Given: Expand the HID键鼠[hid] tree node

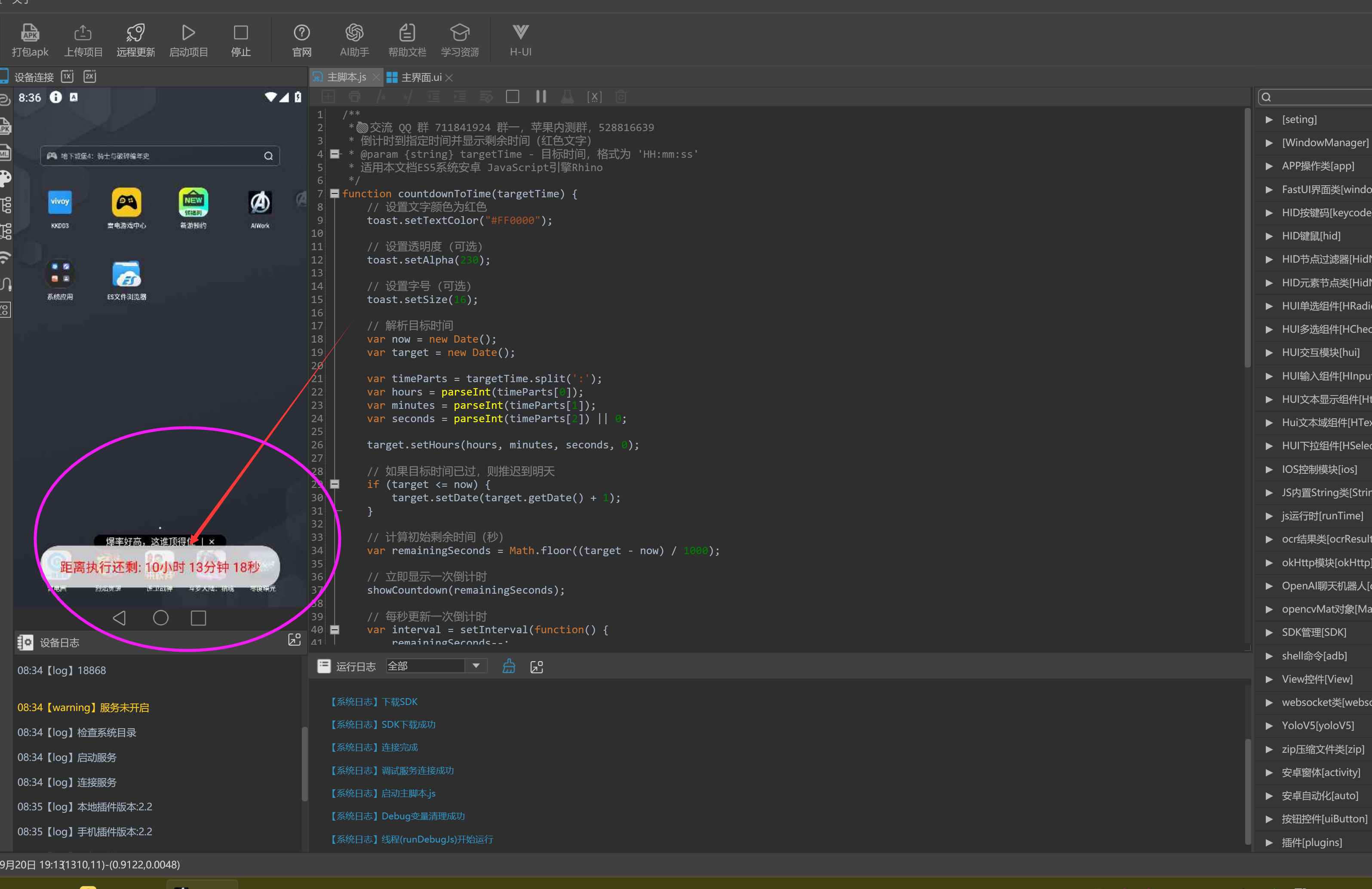Looking at the screenshot, I should (1269, 236).
